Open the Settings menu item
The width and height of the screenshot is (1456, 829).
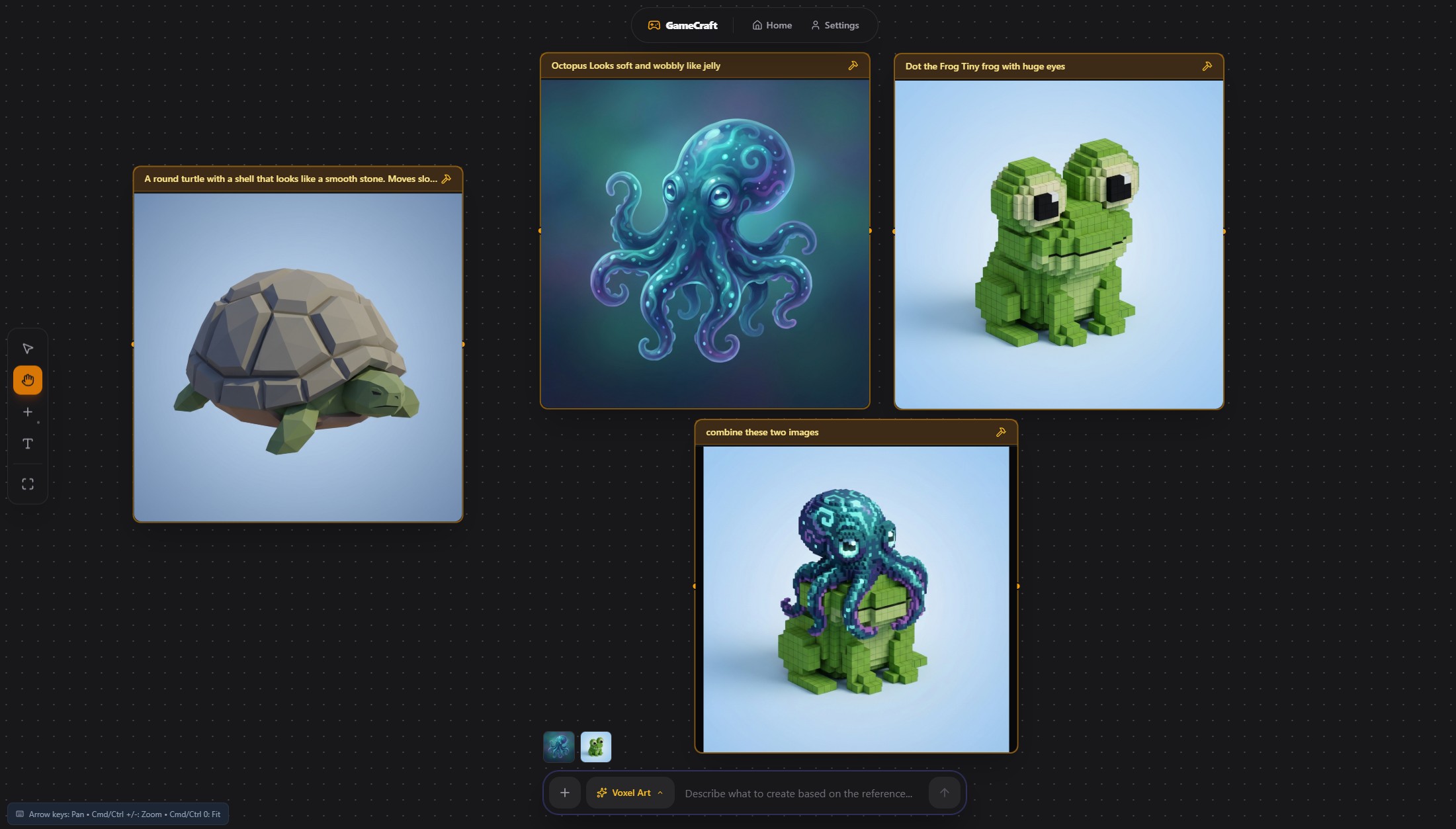835,25
